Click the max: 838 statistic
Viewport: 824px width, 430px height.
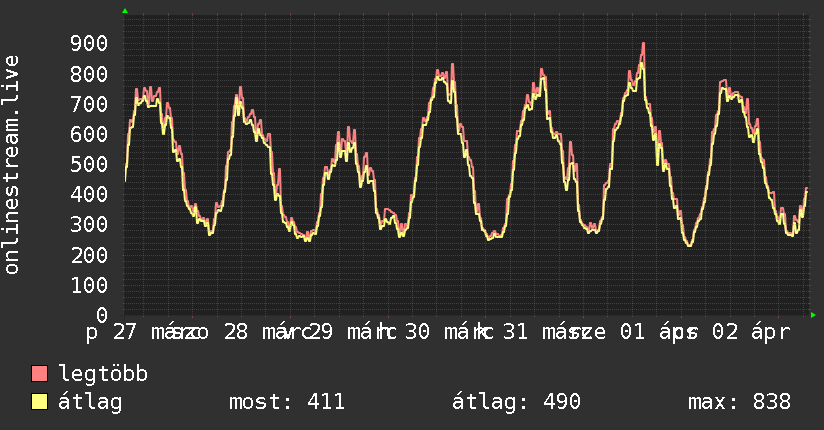click(739, 402)
